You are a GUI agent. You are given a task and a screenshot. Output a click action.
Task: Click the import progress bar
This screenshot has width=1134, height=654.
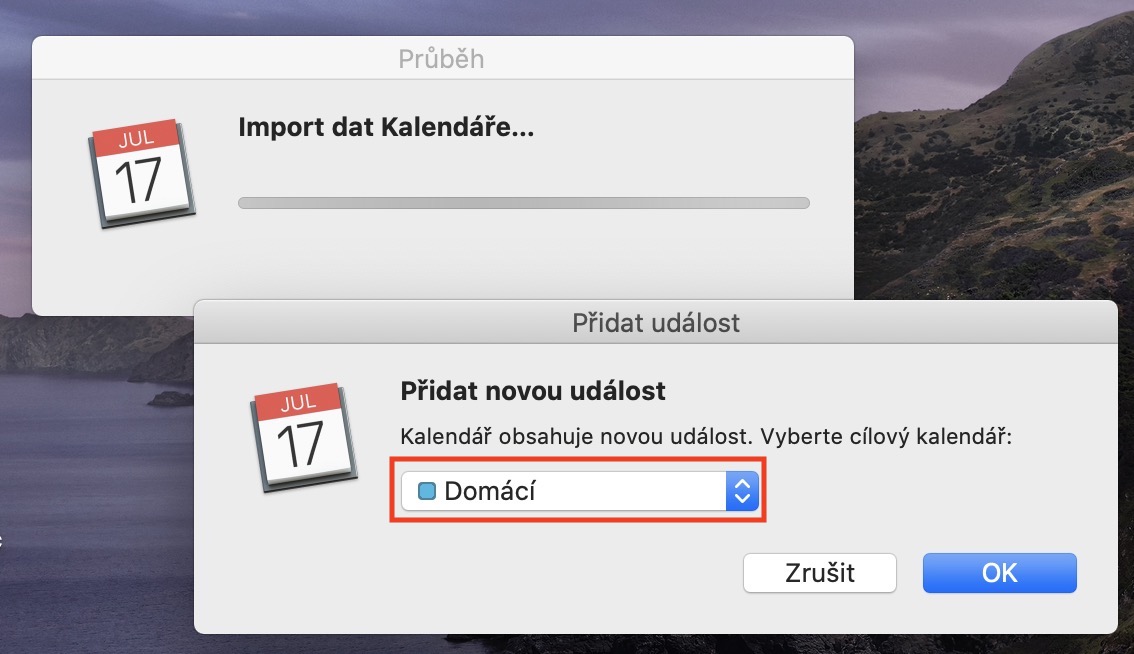coord(523,203)
